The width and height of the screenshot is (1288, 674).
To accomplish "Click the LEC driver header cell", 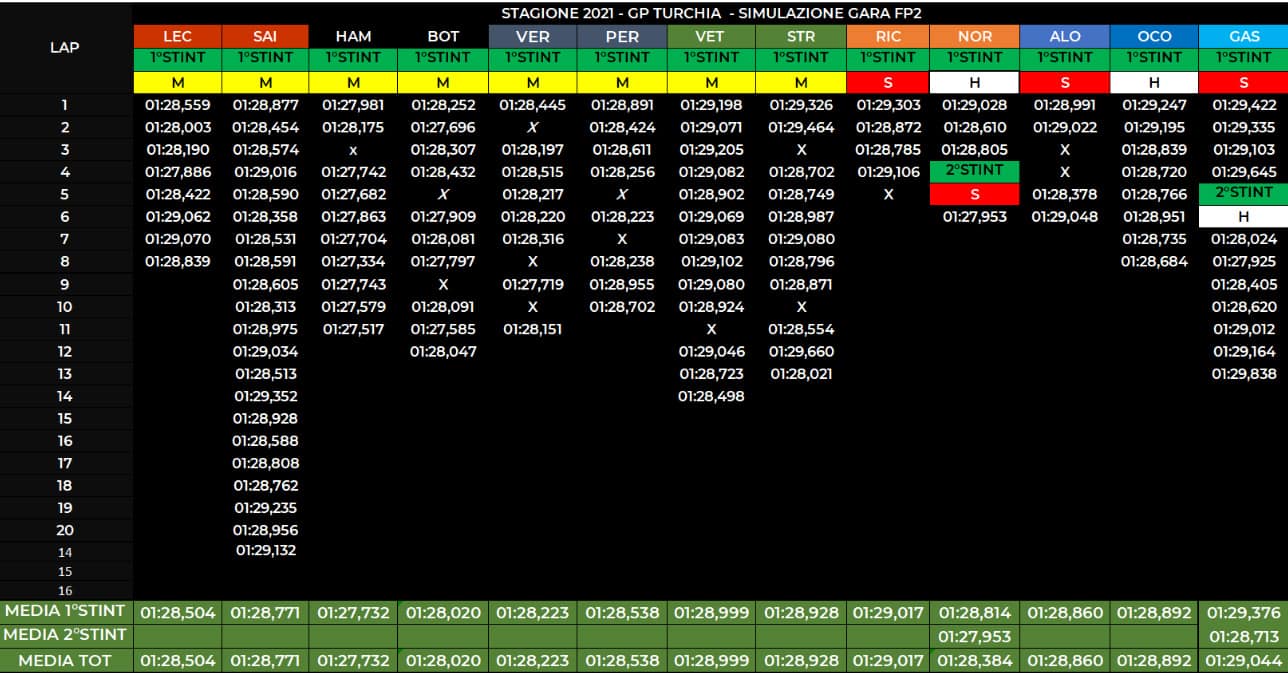I will 177,37.
